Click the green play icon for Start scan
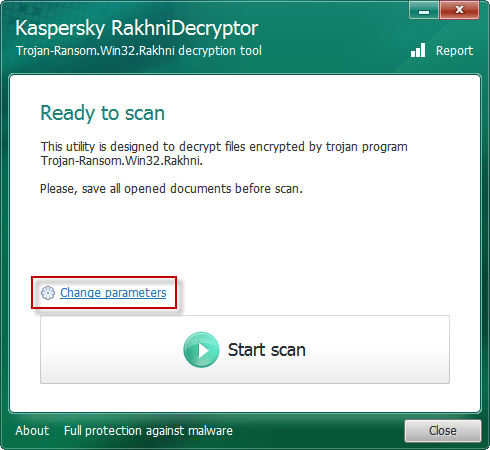Screen dimensions: 490x450 click(x=201, y=350)
